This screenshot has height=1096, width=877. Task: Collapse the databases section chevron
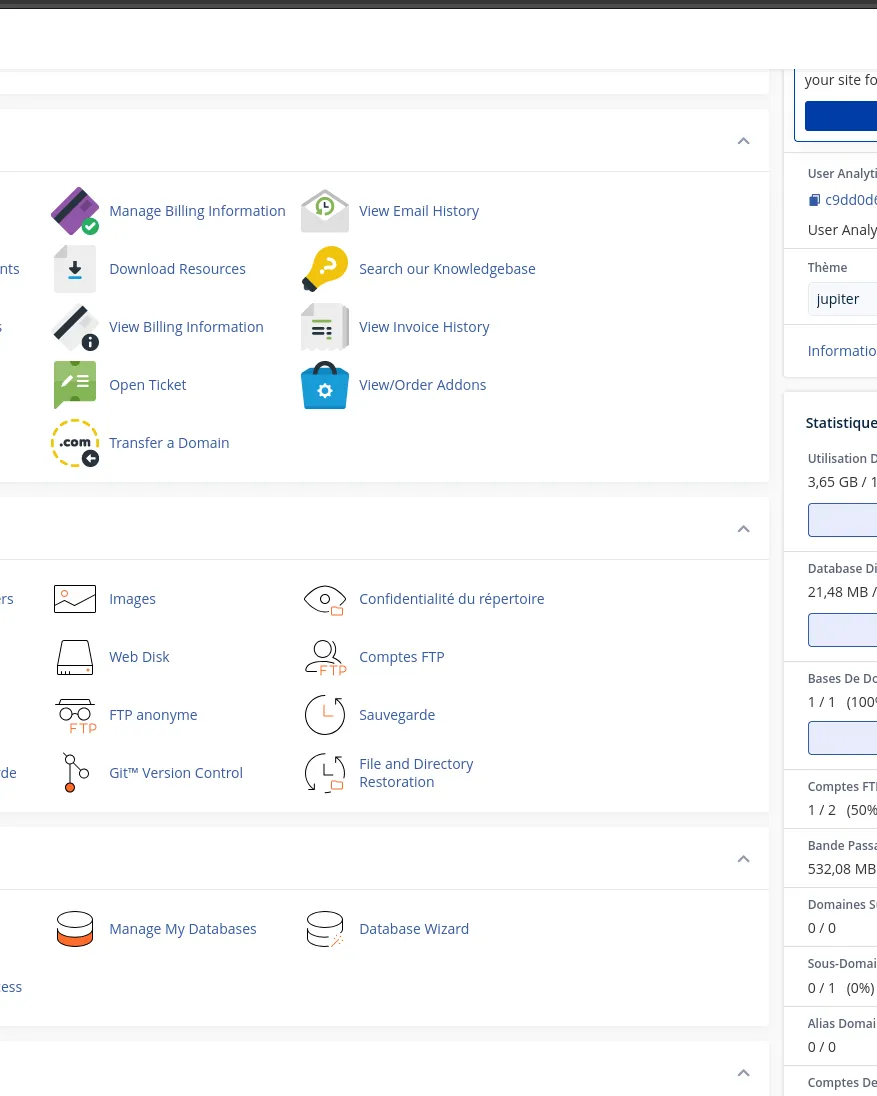[743, 859]
